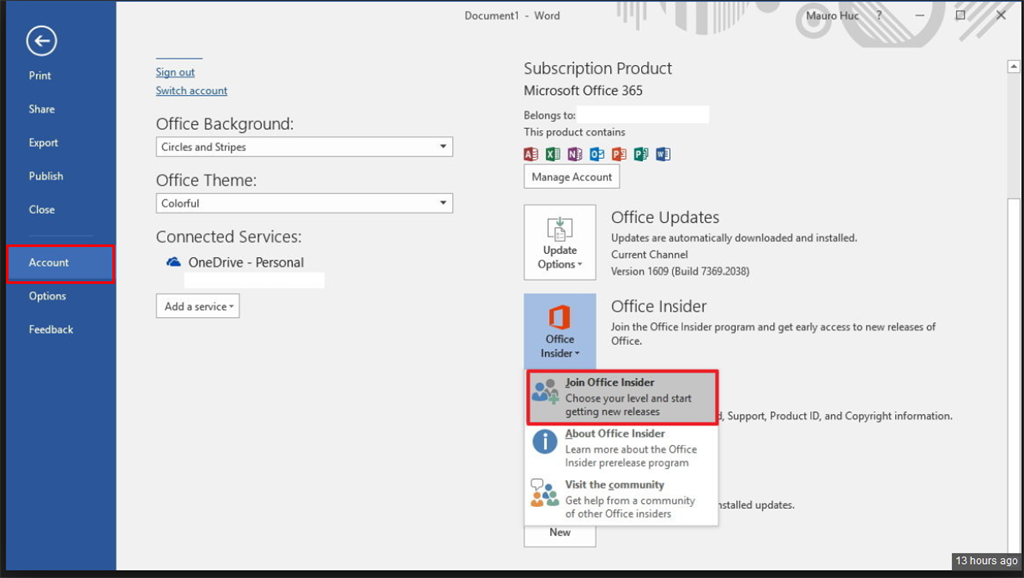Open the Print page in sidebar
The width and height of the screenshot is (1024, 578).
point(40,75)
